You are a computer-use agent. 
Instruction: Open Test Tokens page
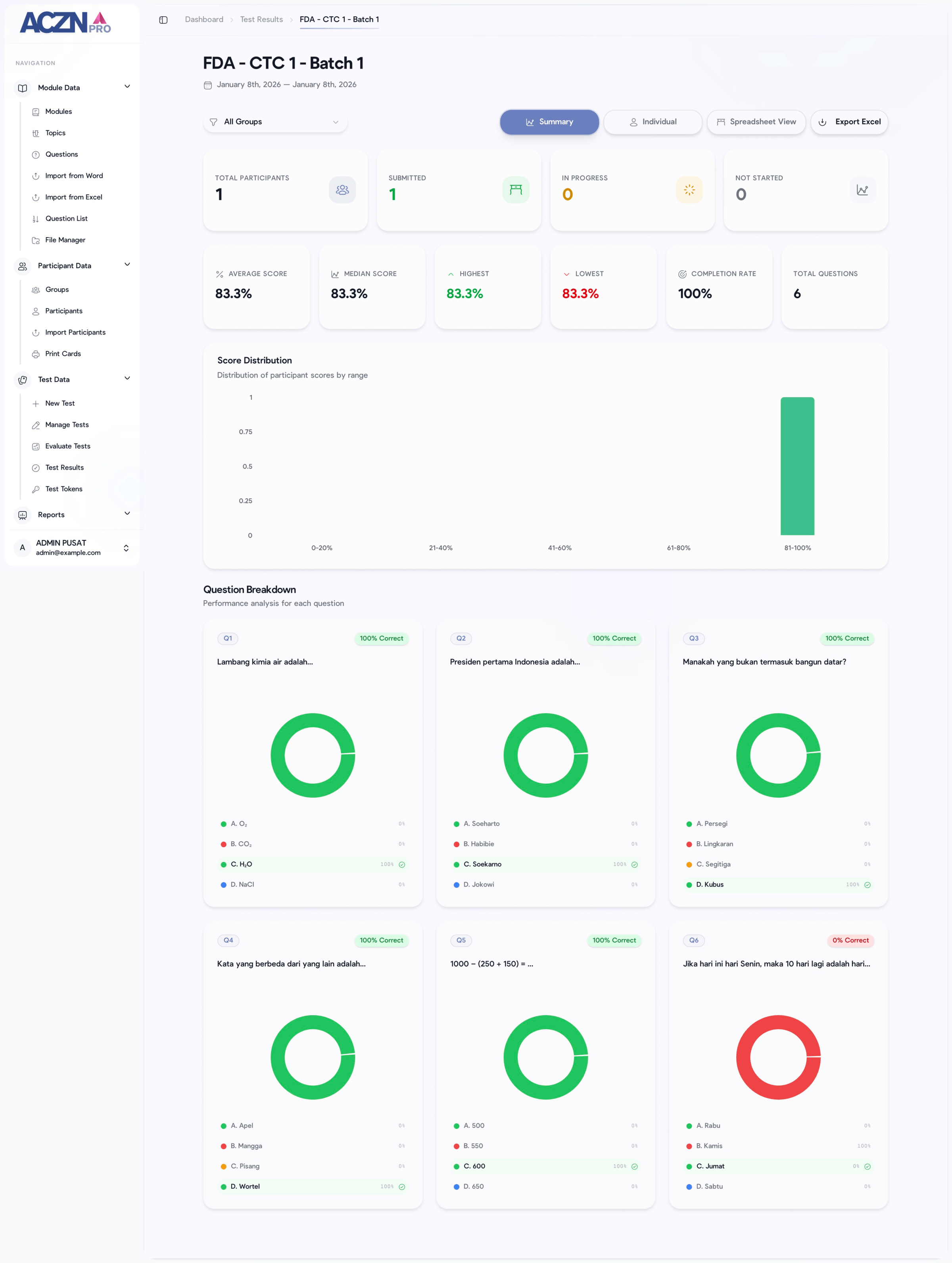pos(63,489)
